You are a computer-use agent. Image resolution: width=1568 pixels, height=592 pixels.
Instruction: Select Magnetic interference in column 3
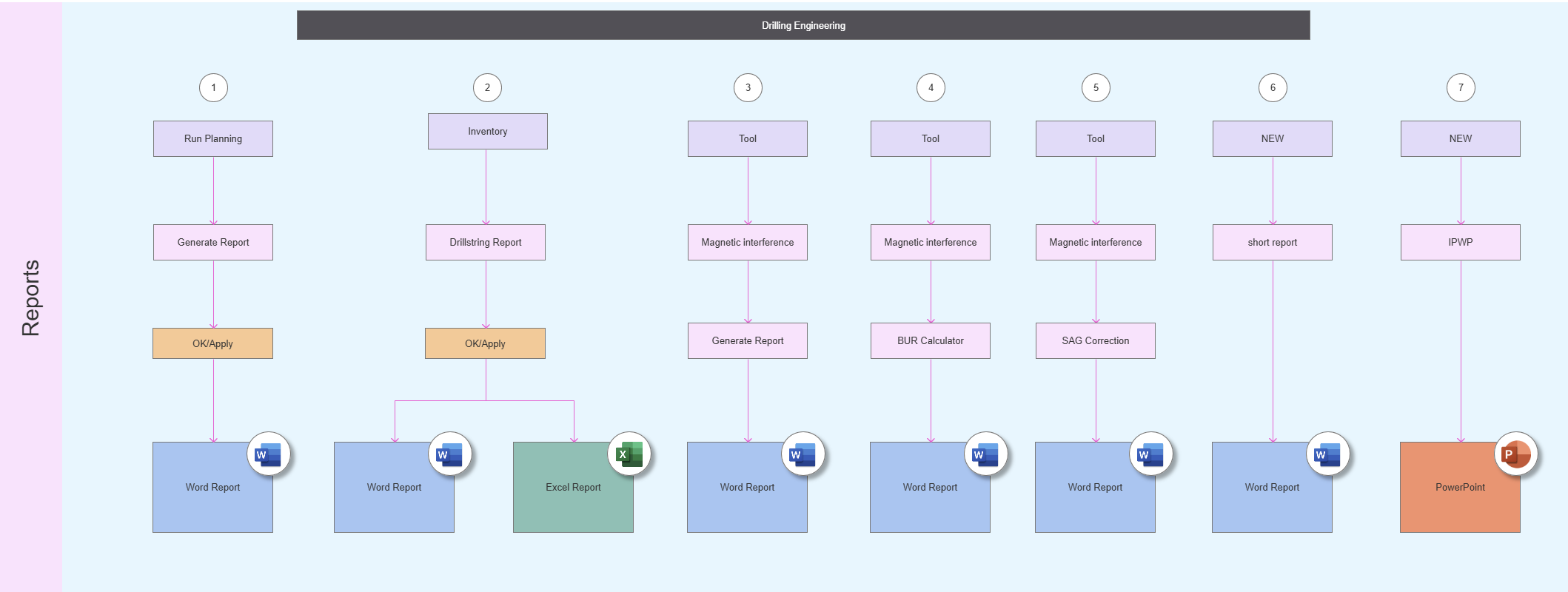(x=748, y=242)
